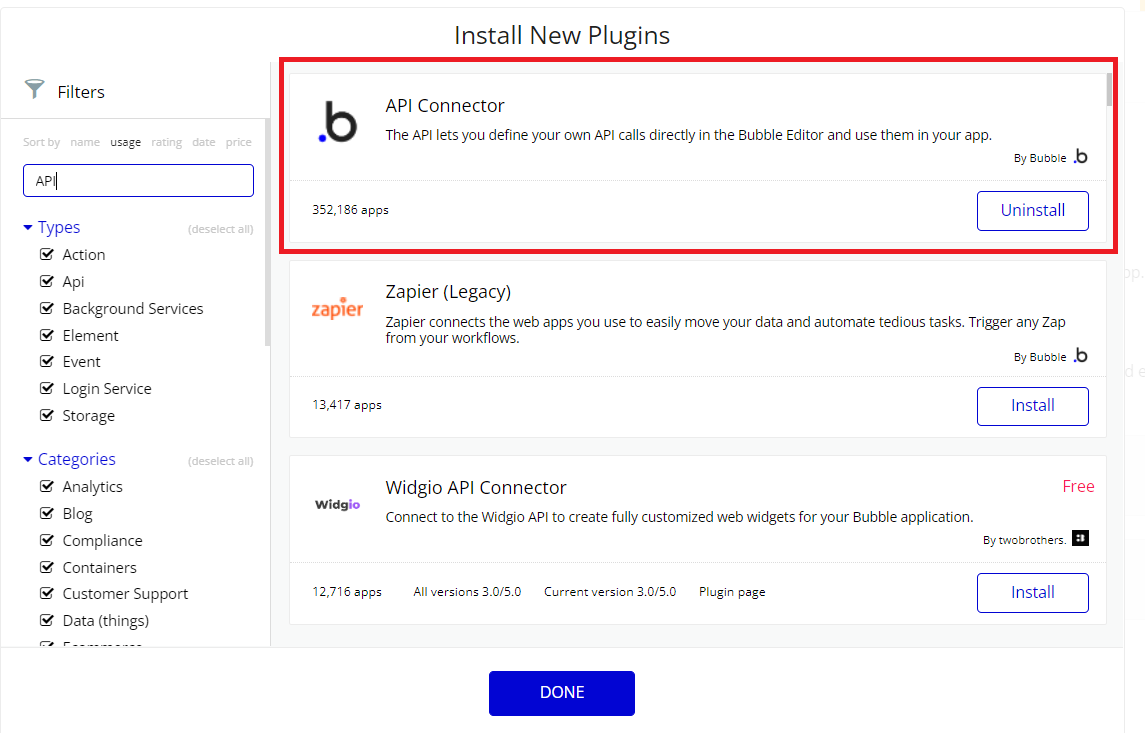Click Bubble author icon on API Connector
The width and height of the screenshot is (1145, 733).
(1081, 157)
